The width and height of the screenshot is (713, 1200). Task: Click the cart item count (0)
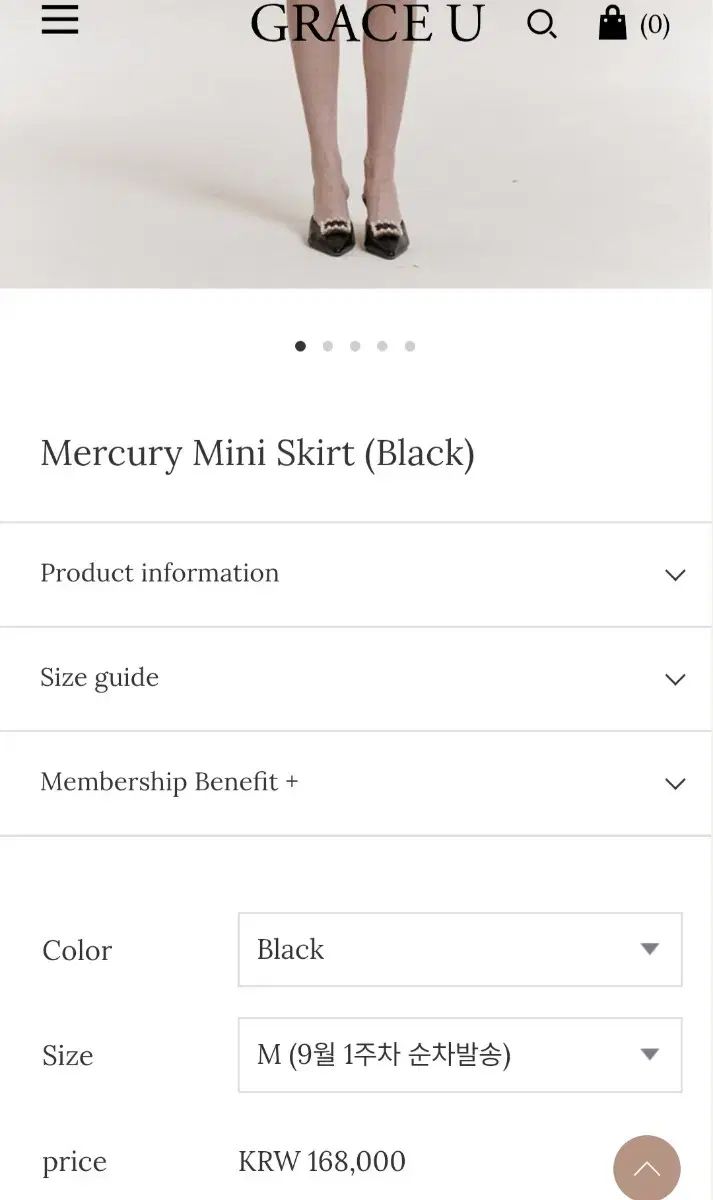click(x=655, y=24)
